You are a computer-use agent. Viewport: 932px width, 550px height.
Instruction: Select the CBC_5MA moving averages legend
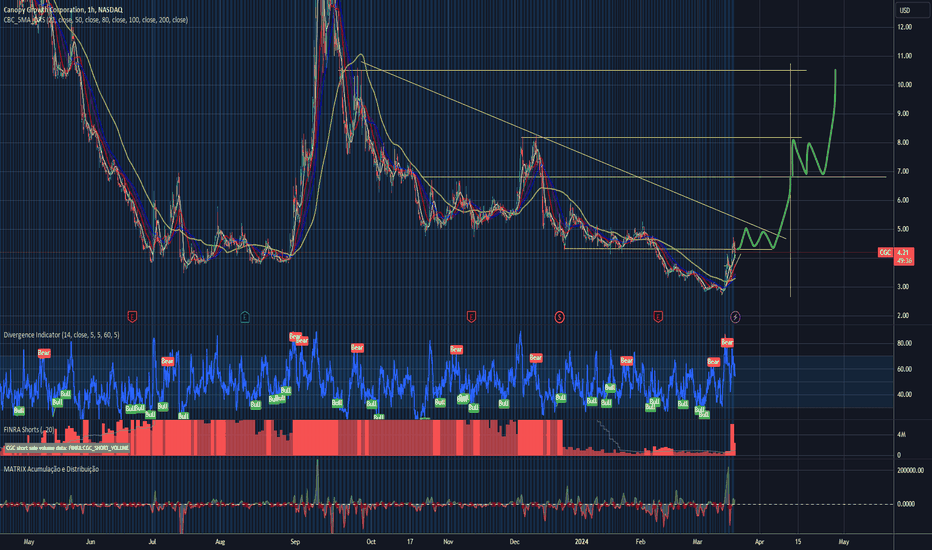pyautogui.click(x=96, y=20)
